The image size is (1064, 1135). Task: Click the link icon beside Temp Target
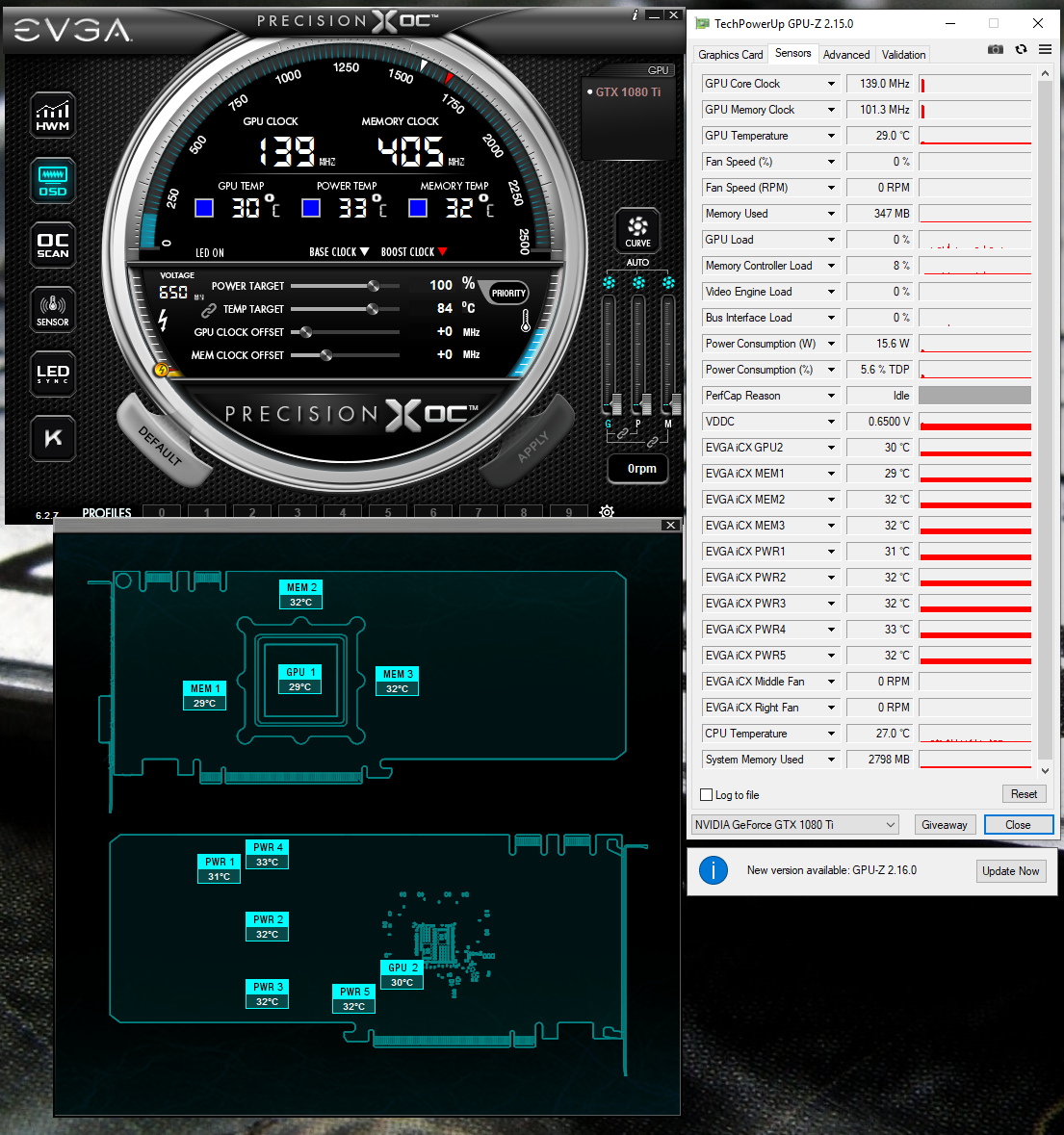pos(208,310)
